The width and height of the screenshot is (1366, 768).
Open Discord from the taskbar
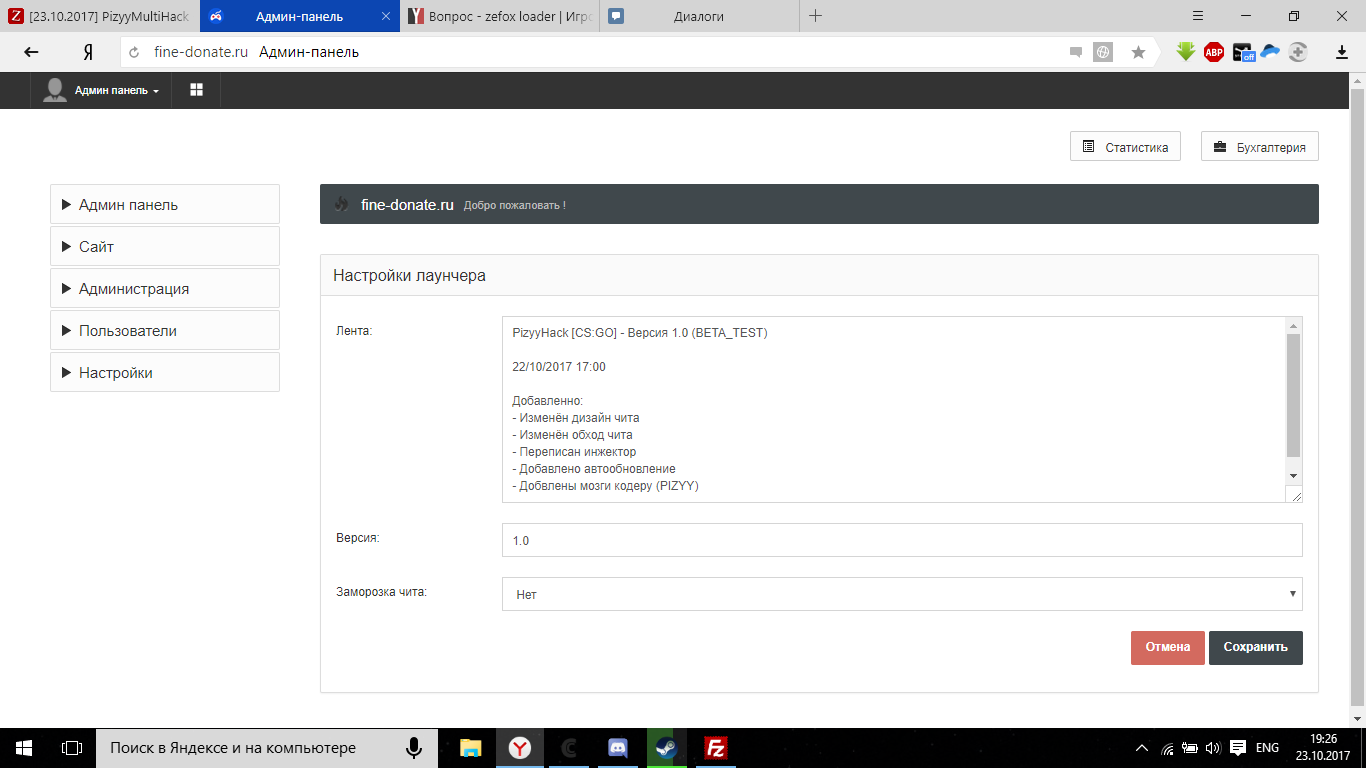click(617, 747)
